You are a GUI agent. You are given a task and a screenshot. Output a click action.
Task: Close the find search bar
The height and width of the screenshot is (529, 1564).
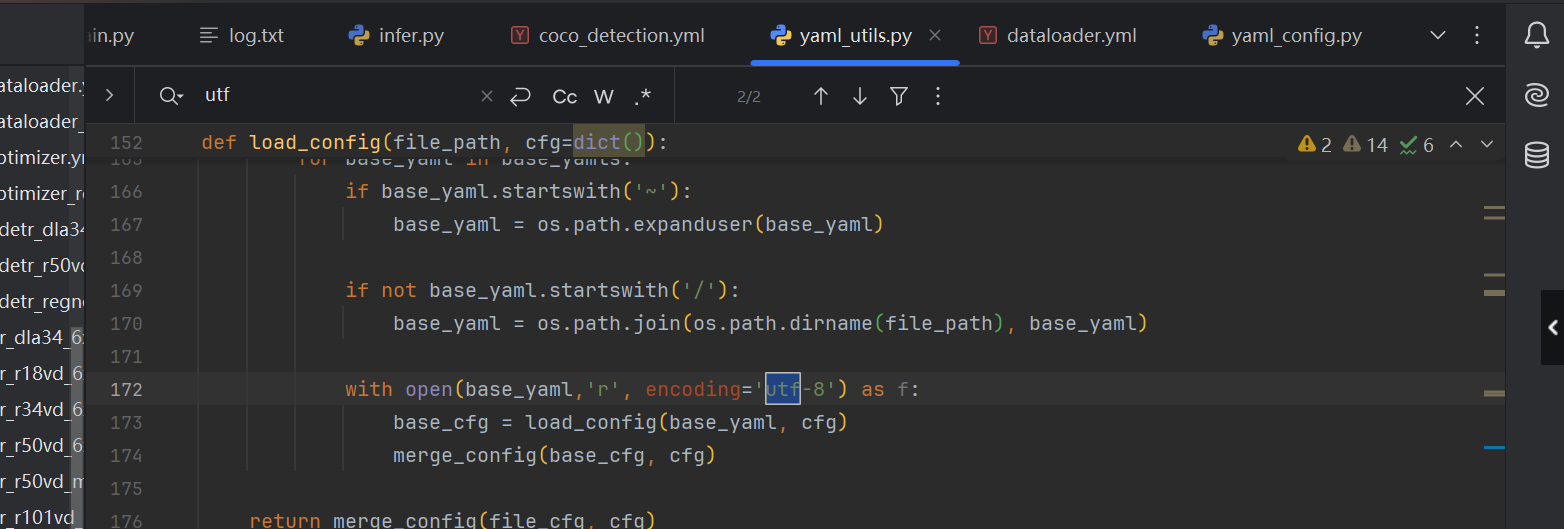1475,96
